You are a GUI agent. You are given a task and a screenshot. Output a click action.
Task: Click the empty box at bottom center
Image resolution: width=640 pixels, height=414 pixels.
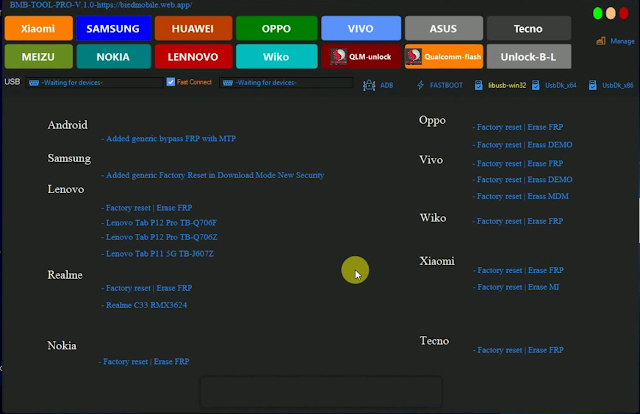[x=321, y=392]
